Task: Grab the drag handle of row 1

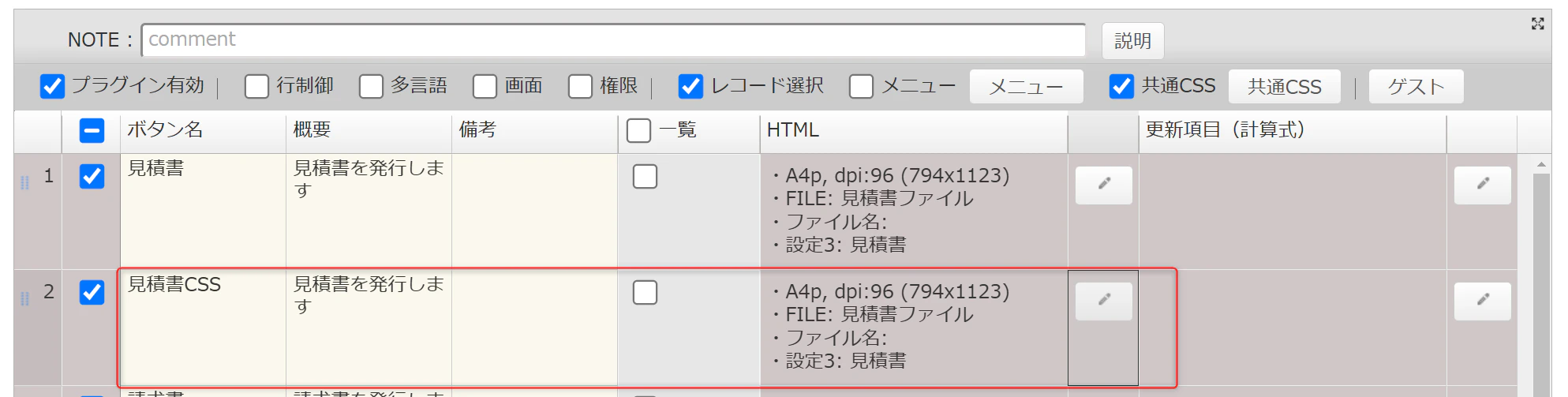Action: 24,182
